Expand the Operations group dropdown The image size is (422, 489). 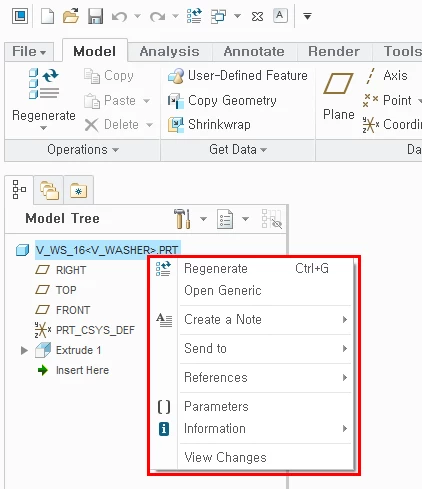[83, 150]
